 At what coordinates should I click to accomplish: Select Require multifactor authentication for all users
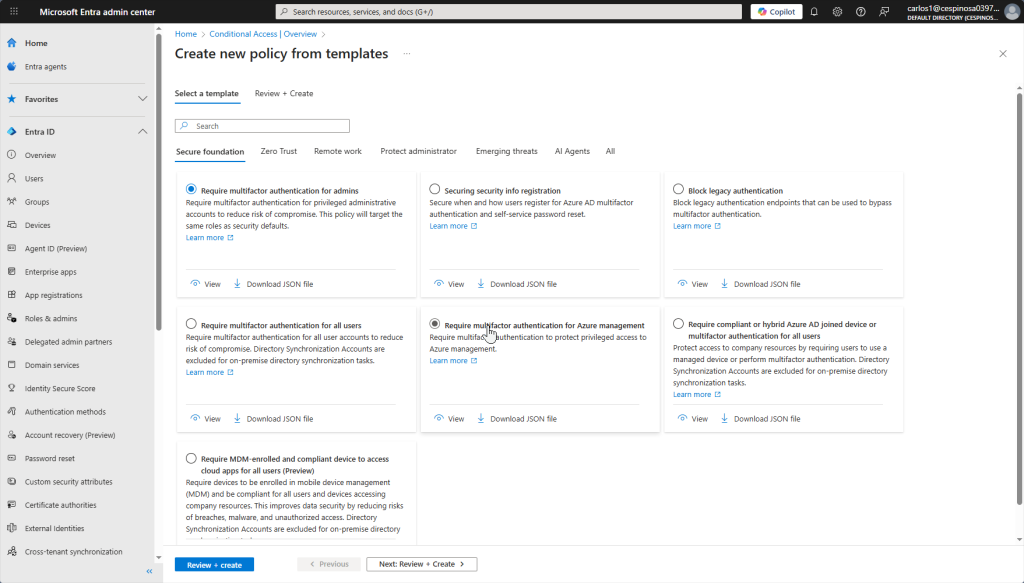tap(191, 324)
